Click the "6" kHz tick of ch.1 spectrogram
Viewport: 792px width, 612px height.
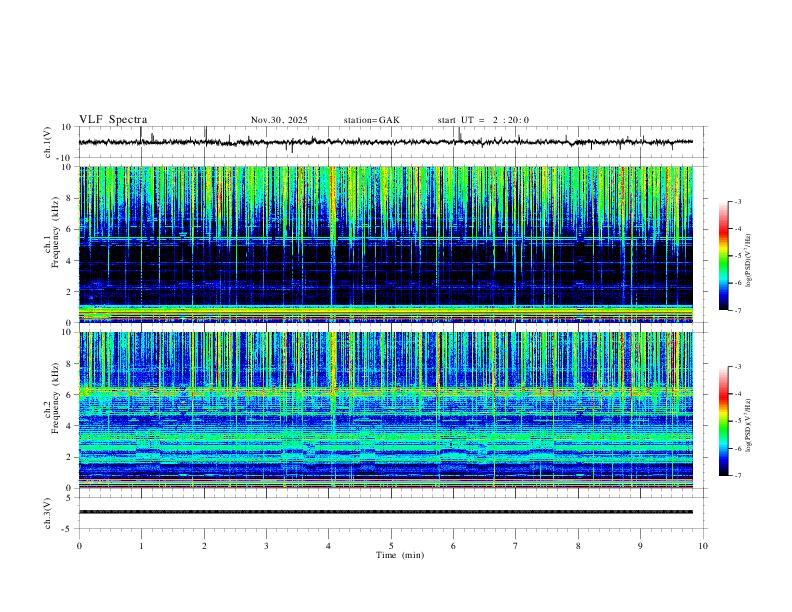coord(69,229)
